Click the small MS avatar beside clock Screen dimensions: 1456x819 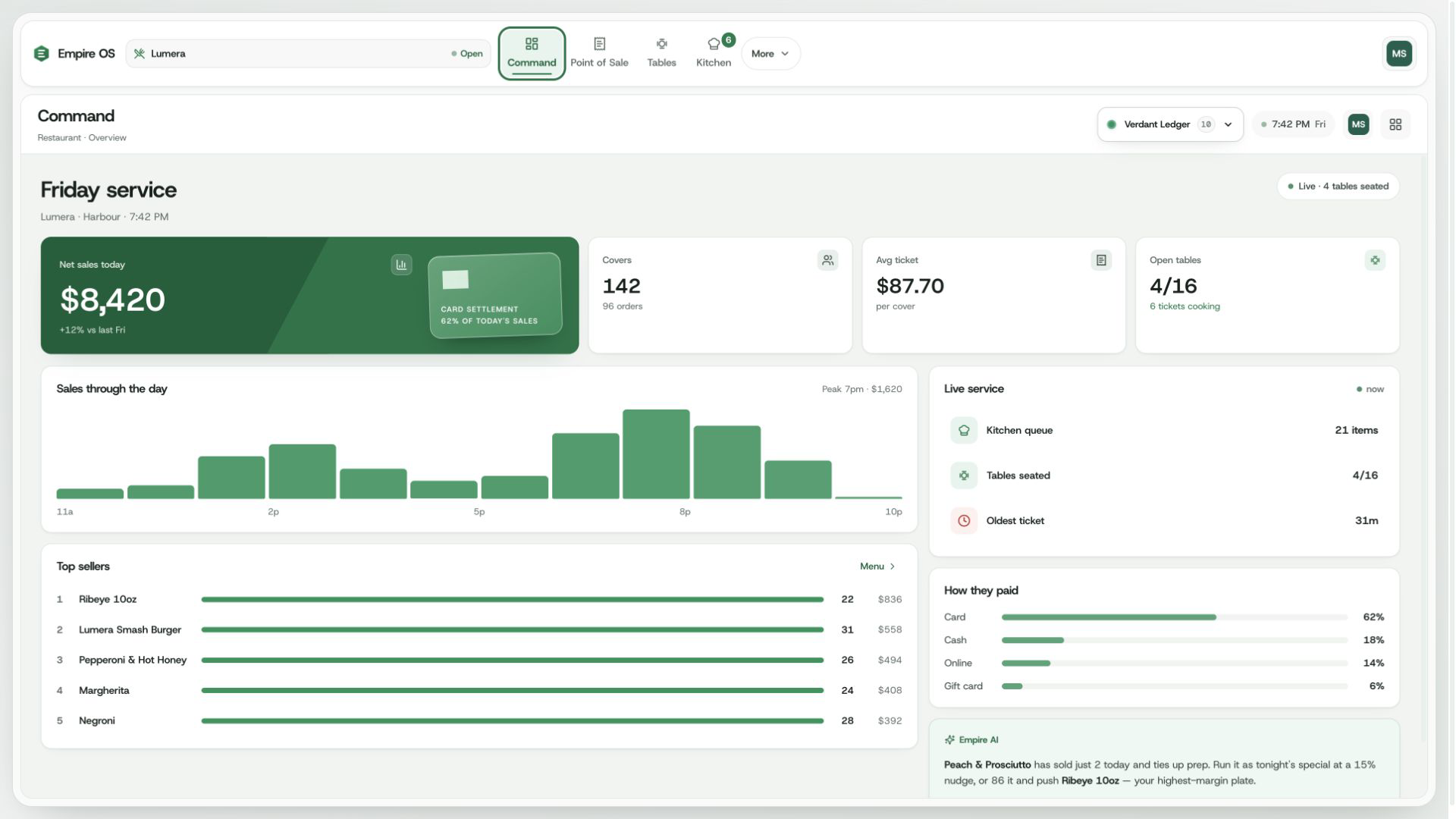(x=1357, y=124)
